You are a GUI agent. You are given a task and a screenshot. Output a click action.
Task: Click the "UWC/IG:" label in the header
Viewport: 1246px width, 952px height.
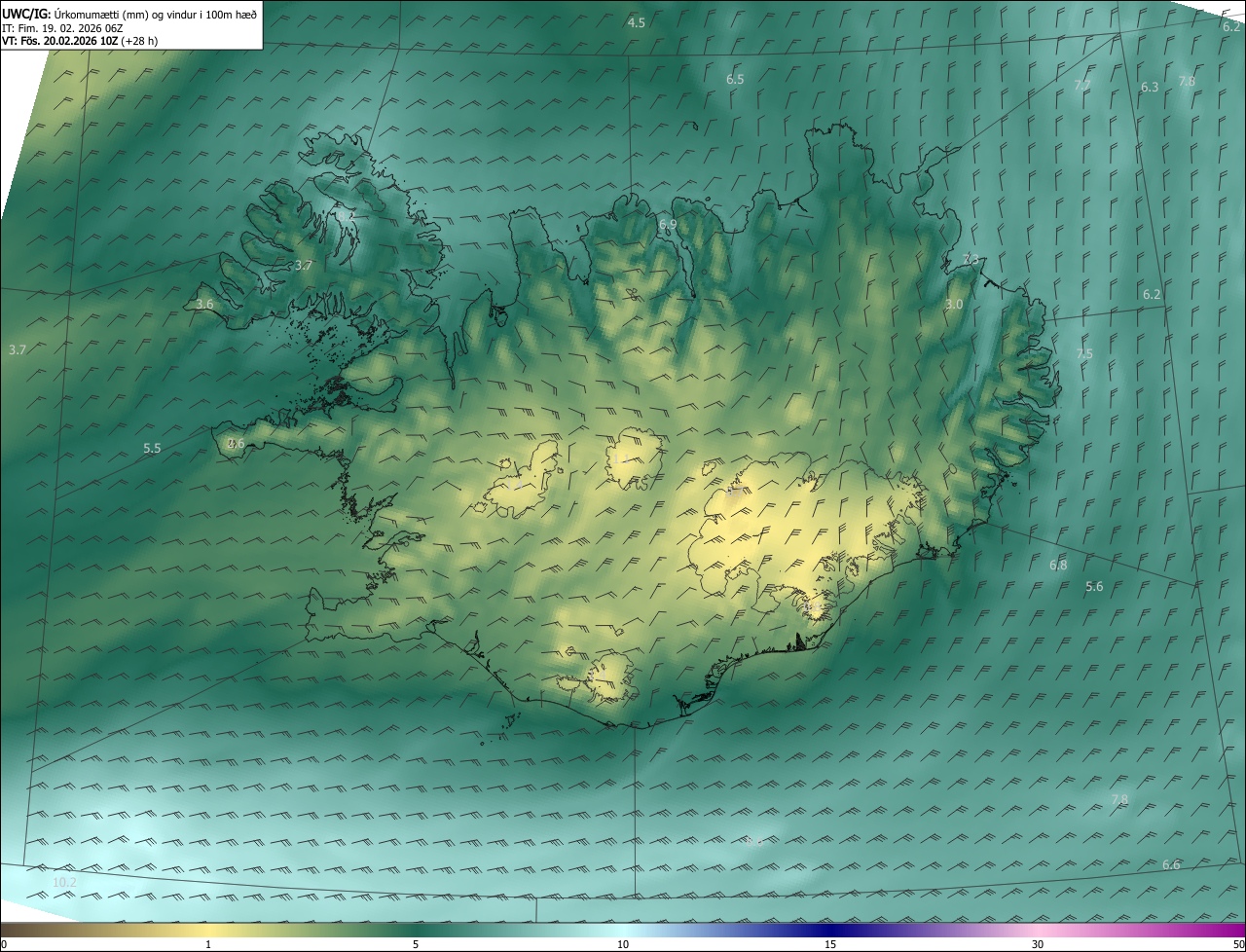[x=26, y=14]
